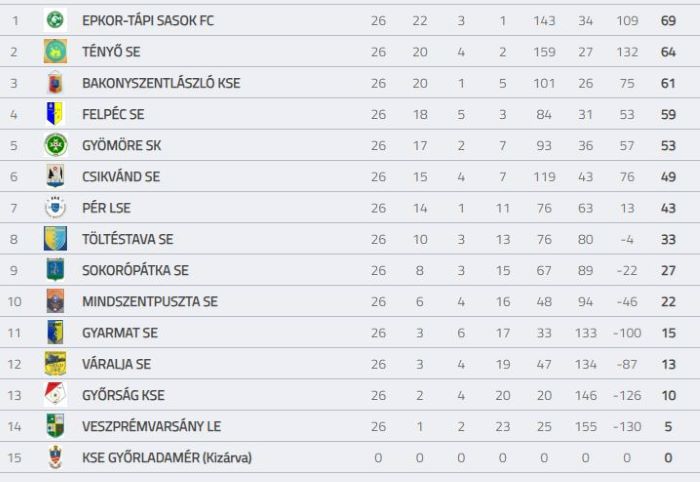The image size is (700, 482).
Task: Open the GYŐRSÁG KSE red-white badge
Action: 55,395
